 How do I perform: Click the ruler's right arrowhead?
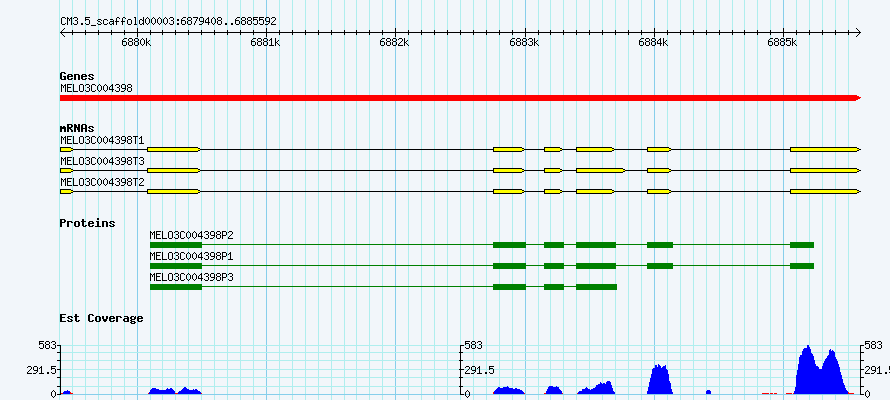858,33
